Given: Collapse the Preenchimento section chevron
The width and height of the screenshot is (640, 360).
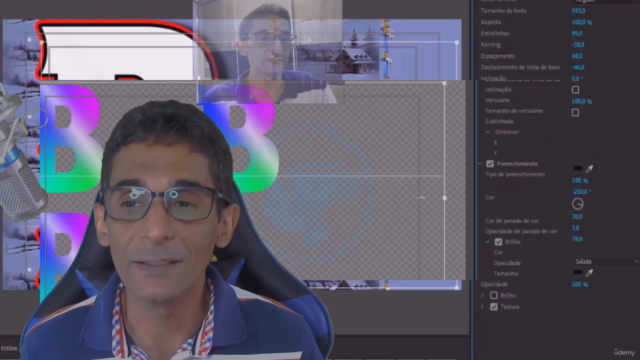Looking at the screenshot, I should point(480,164).
